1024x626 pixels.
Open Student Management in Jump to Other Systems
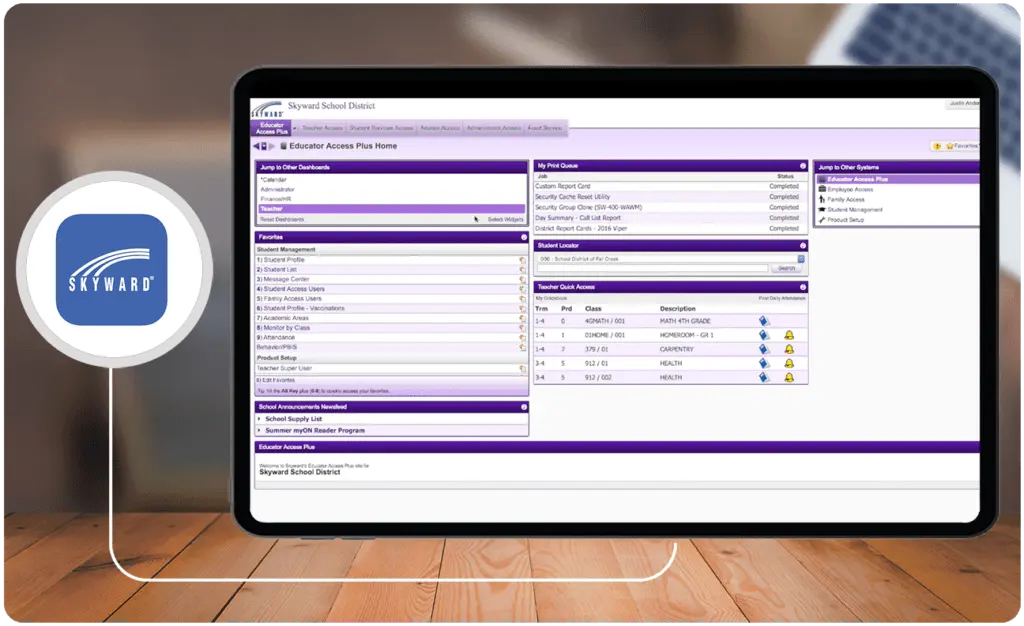click(855, 210)
